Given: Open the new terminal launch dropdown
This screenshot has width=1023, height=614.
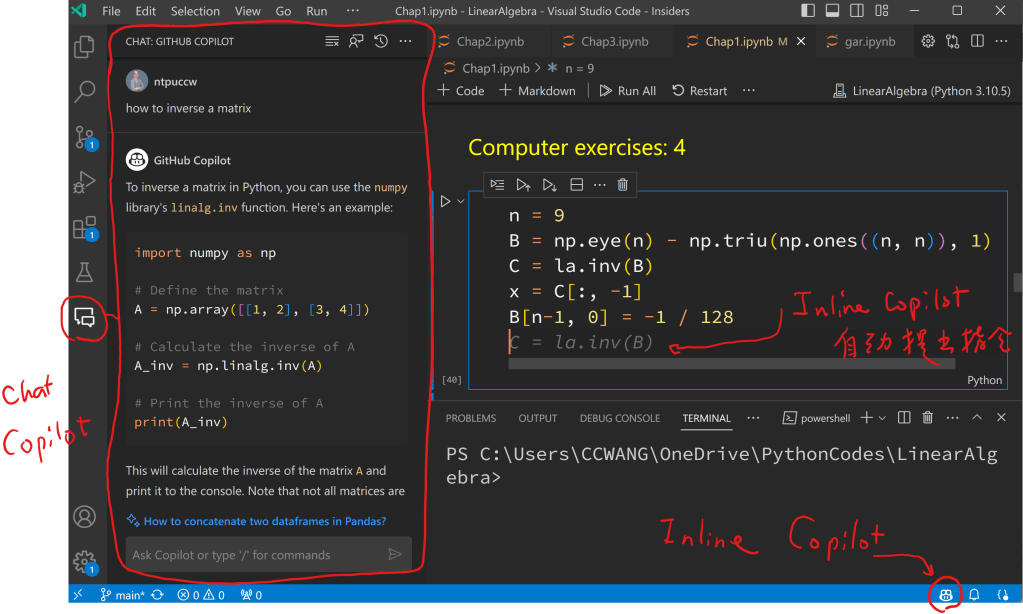Looking at the screenshot, I should tap(882, 418).
